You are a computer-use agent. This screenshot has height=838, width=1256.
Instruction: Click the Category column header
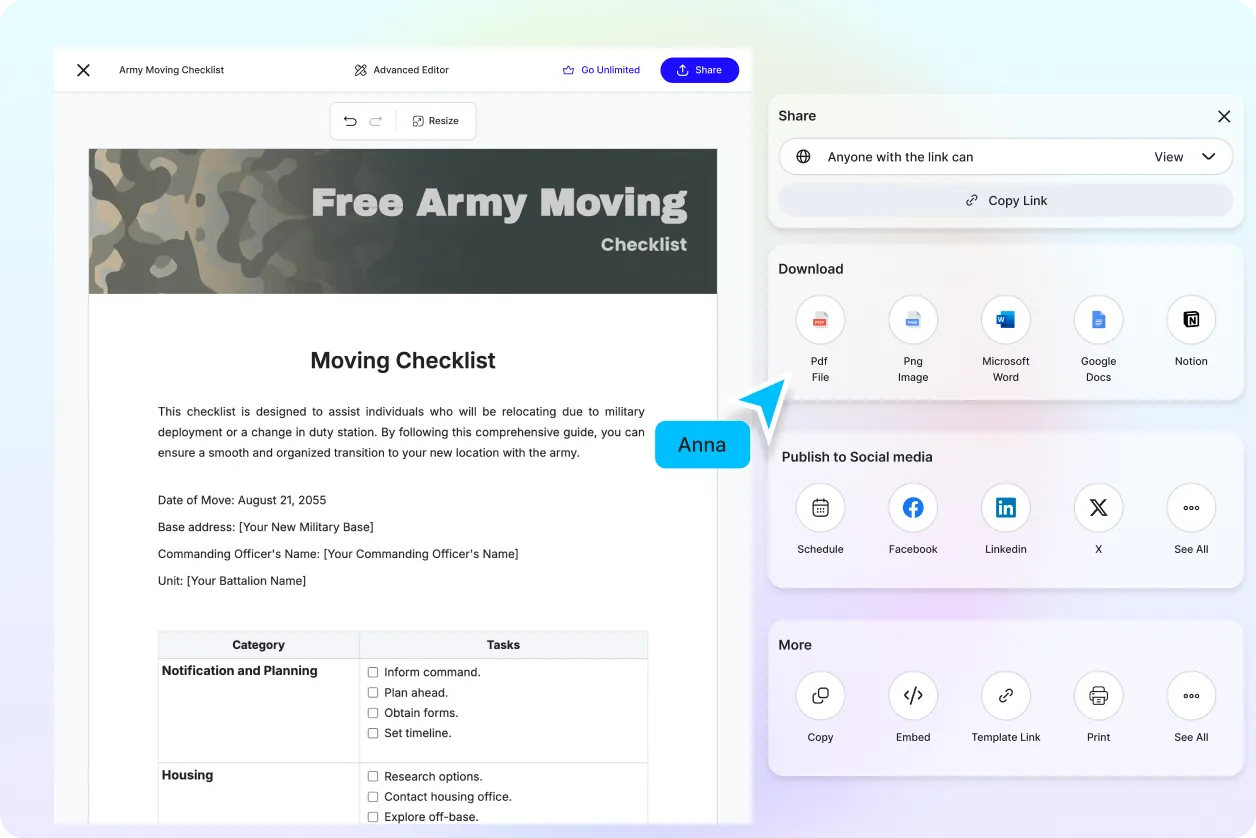coord(259,645)
